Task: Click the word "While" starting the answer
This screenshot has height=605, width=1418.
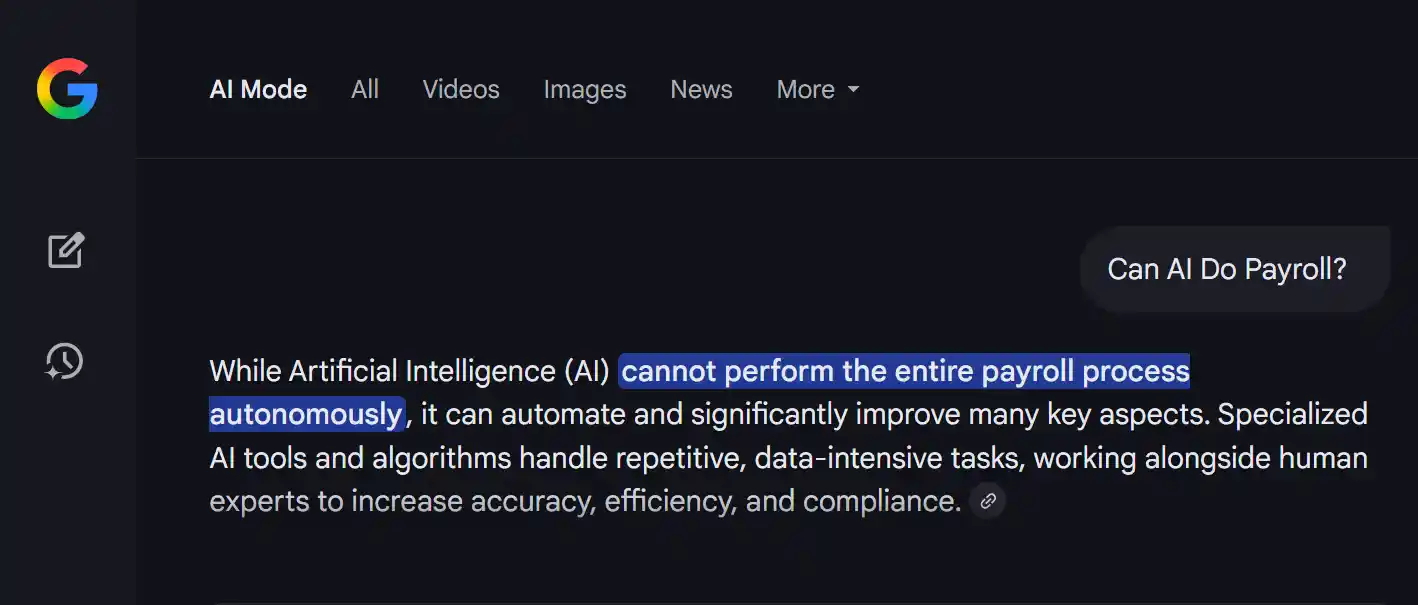Action: coord(245,371)
